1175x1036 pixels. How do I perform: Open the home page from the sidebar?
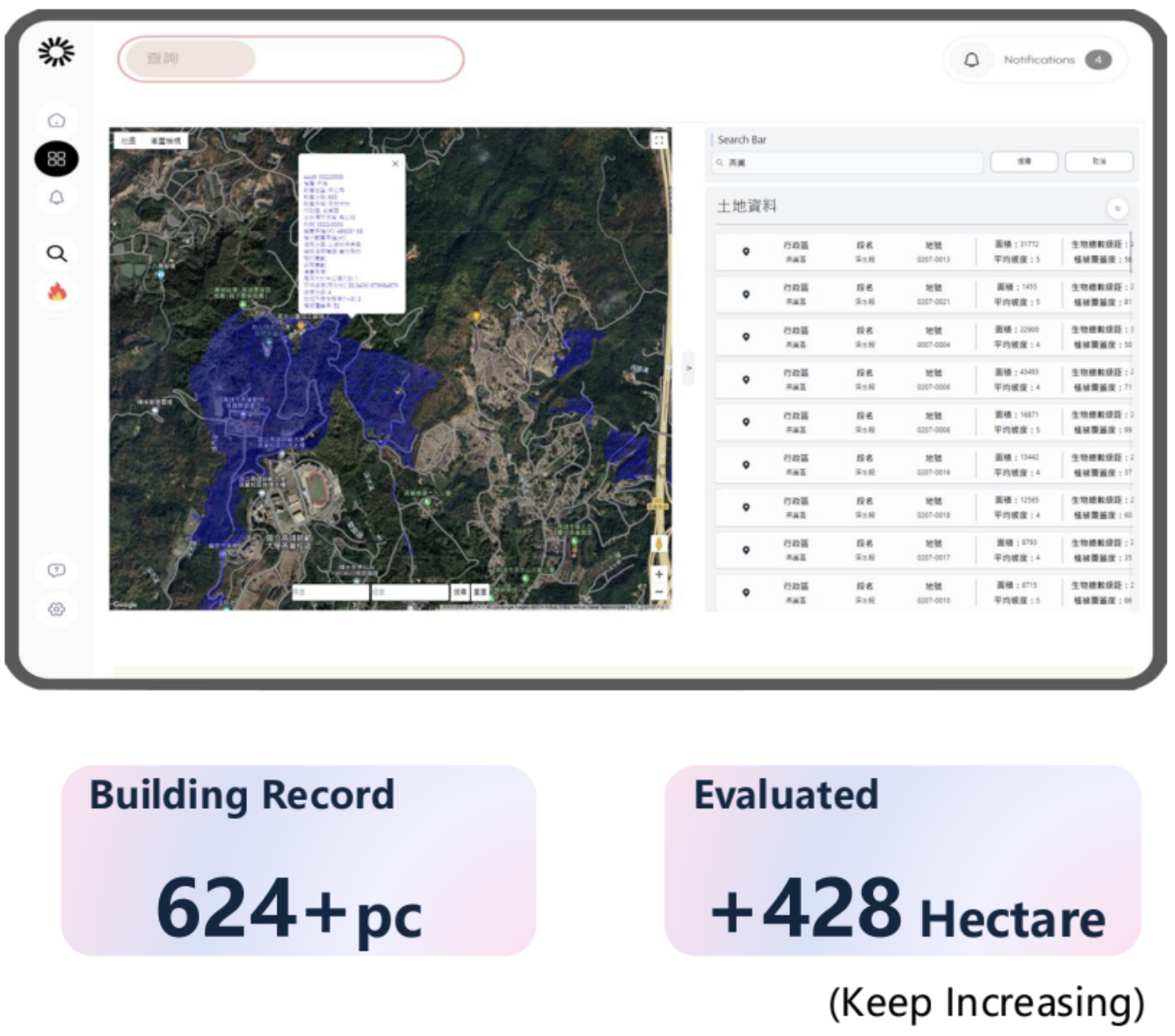(56, 120)
